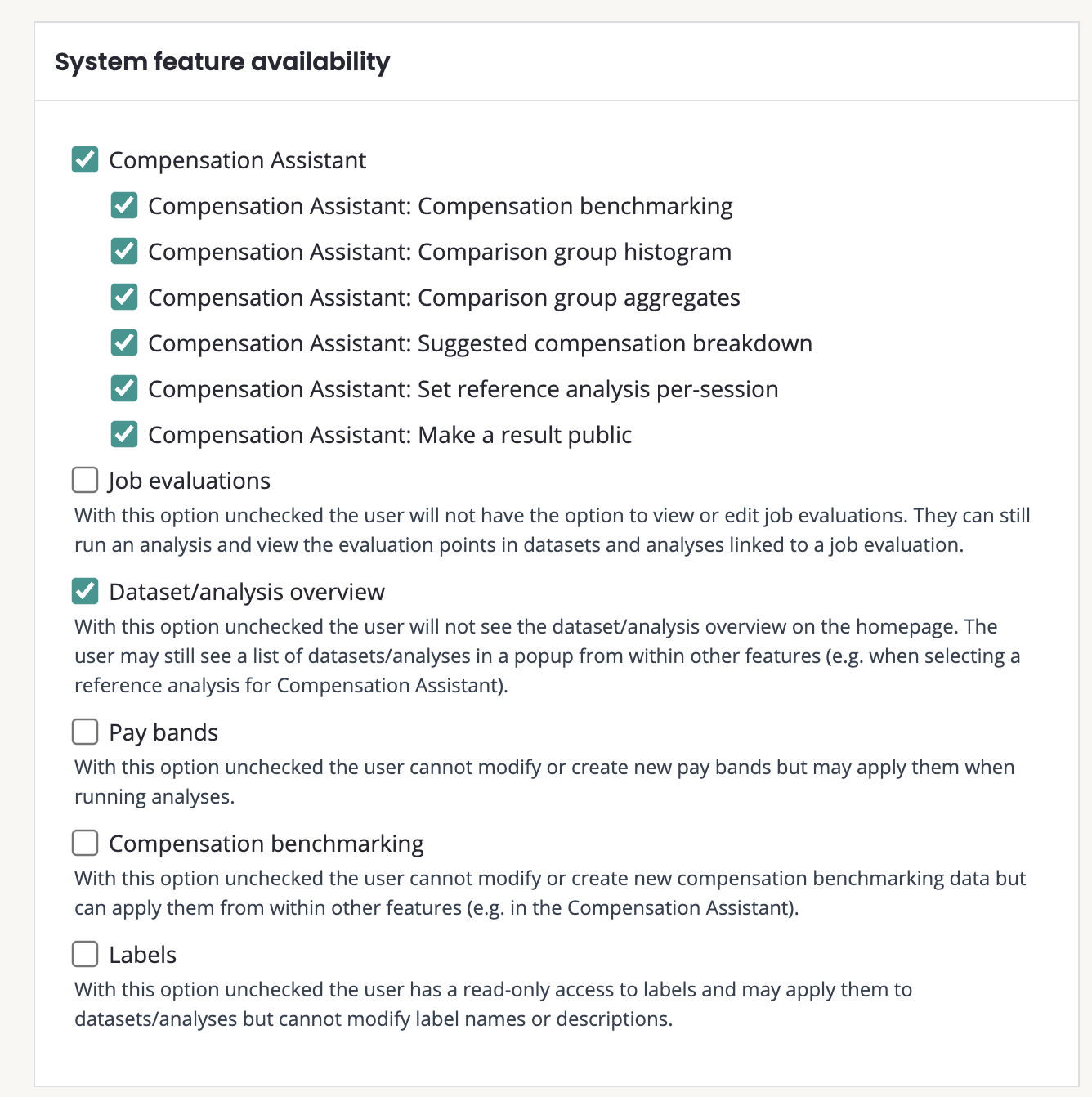Enable the Labels checkbox
The height and width of the screenshot is (1097, 1092).
coord(85,955)
